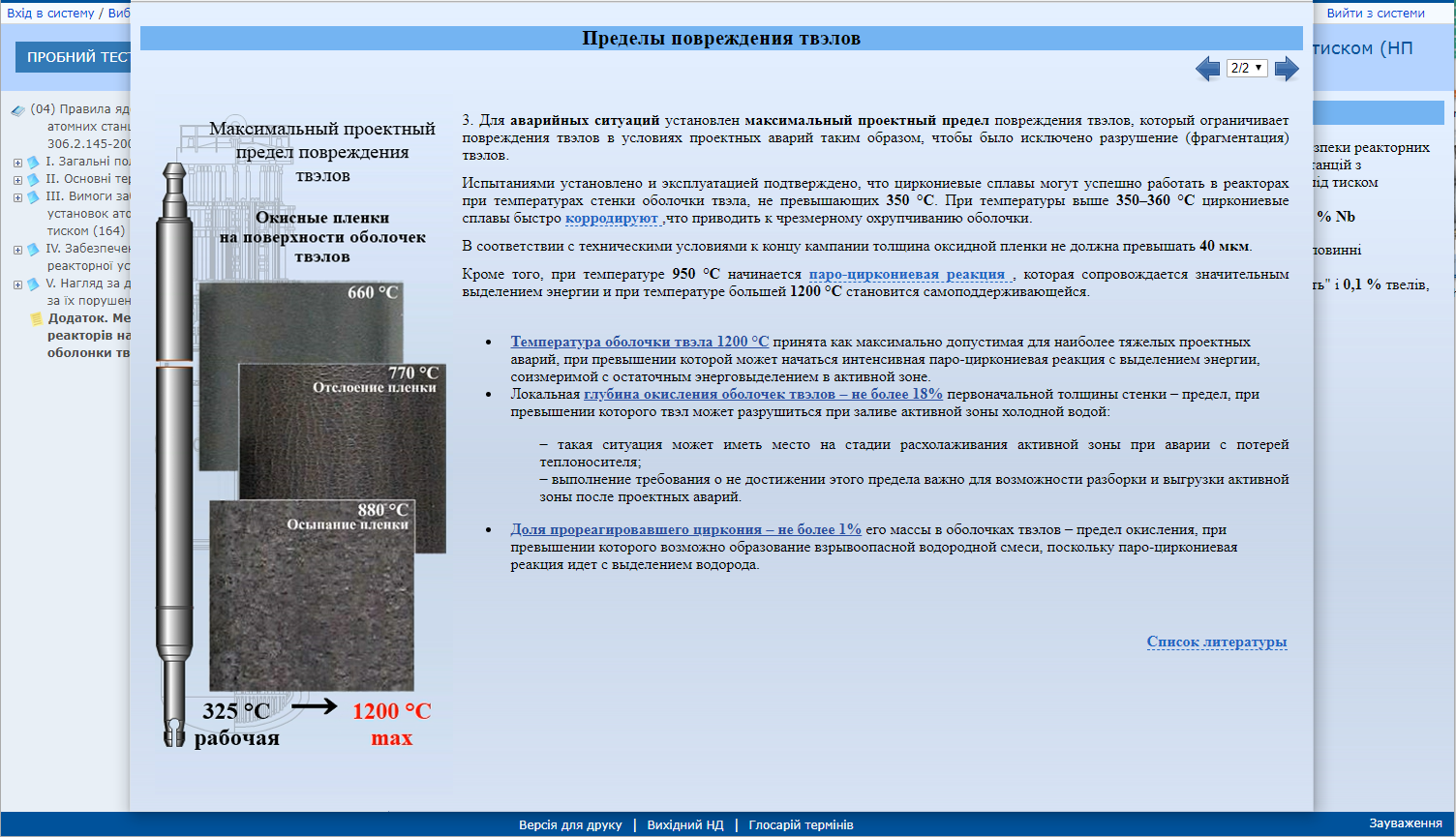
Task: Open 'Вихідний НД' footer link
Action: pyautogui.click(x=685, y=825)
